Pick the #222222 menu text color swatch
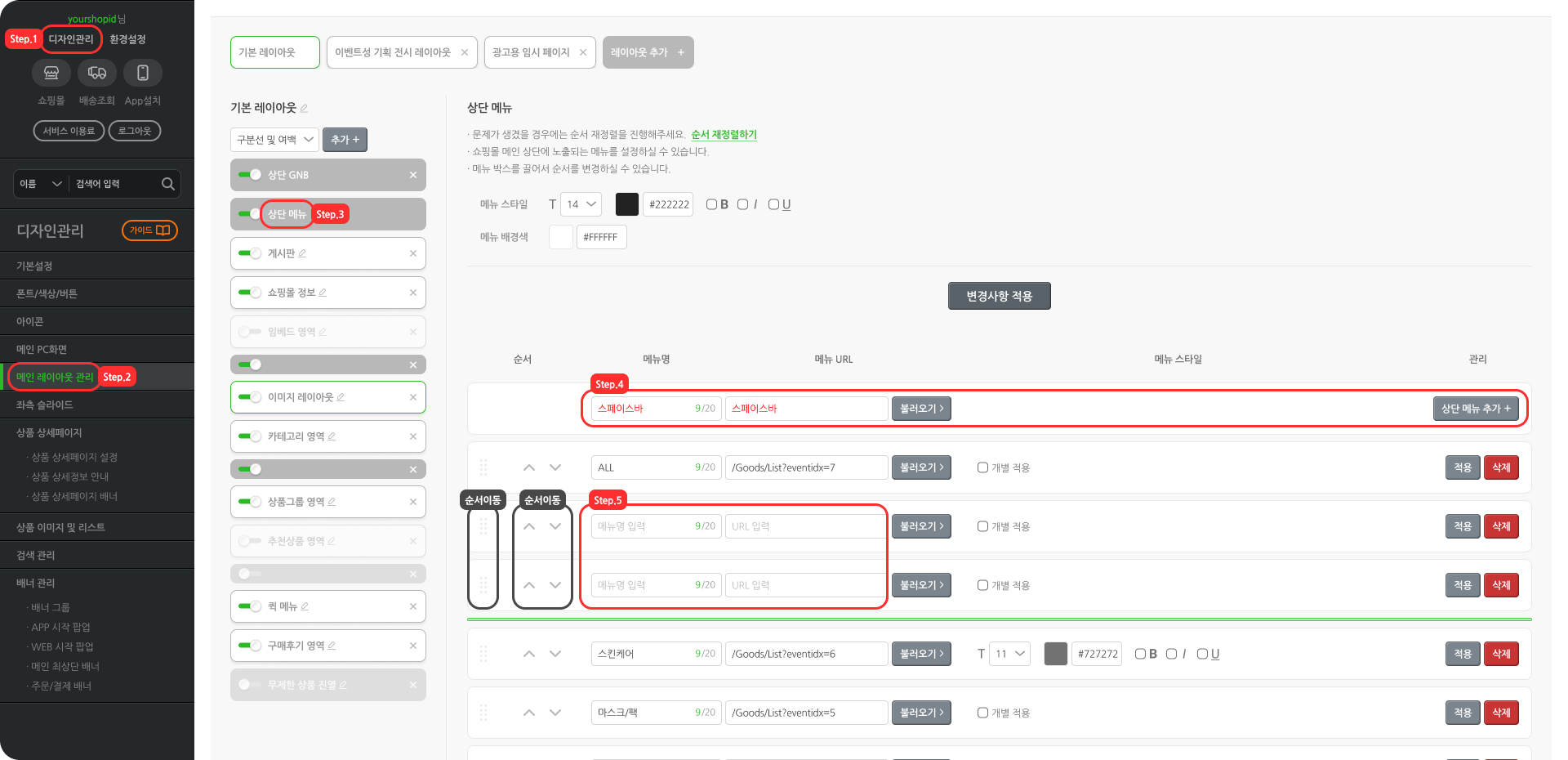The image size is (1568, 760). 626,204
